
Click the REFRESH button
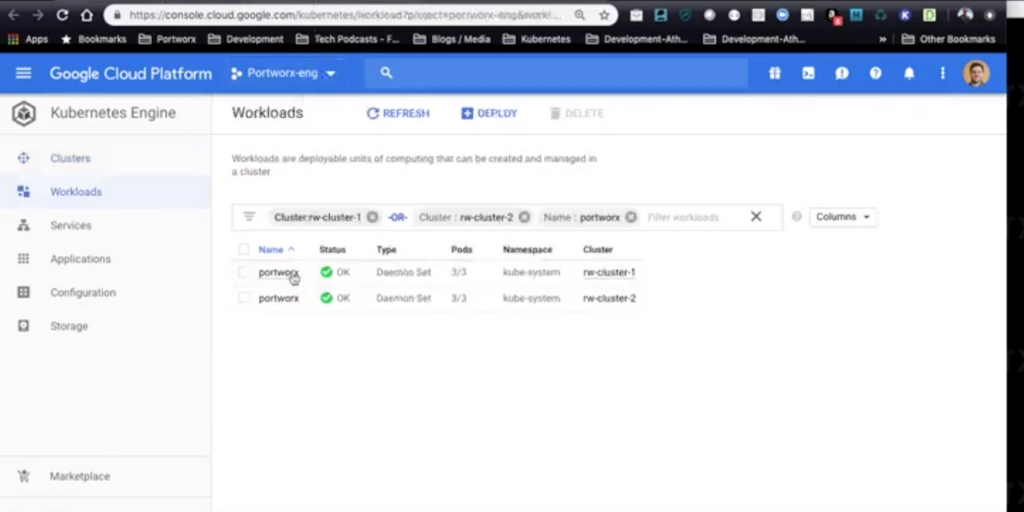click(398, 113)
